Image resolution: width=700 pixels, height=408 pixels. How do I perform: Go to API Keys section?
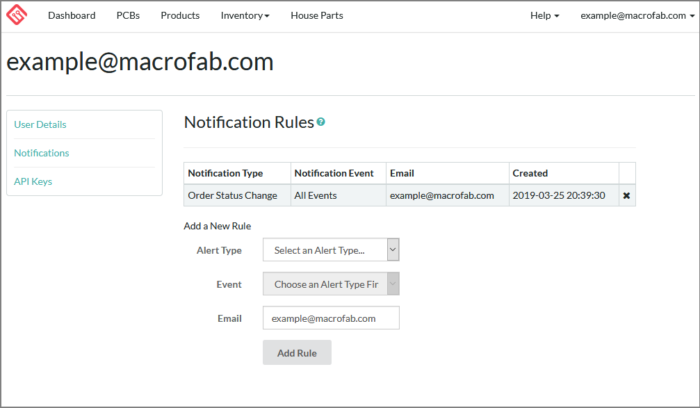33,182
